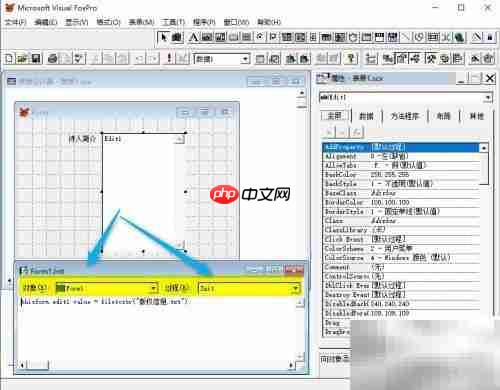Screen dimensions: 500x390
Task: Open View Classes in form controls toolbar
Action: (x=177, y=37)
